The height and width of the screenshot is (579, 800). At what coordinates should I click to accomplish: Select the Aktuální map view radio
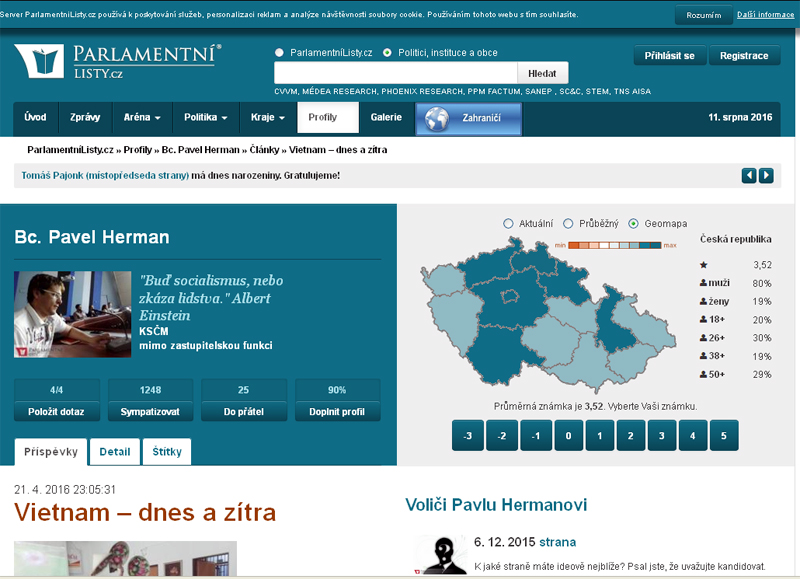click(508, 224)
